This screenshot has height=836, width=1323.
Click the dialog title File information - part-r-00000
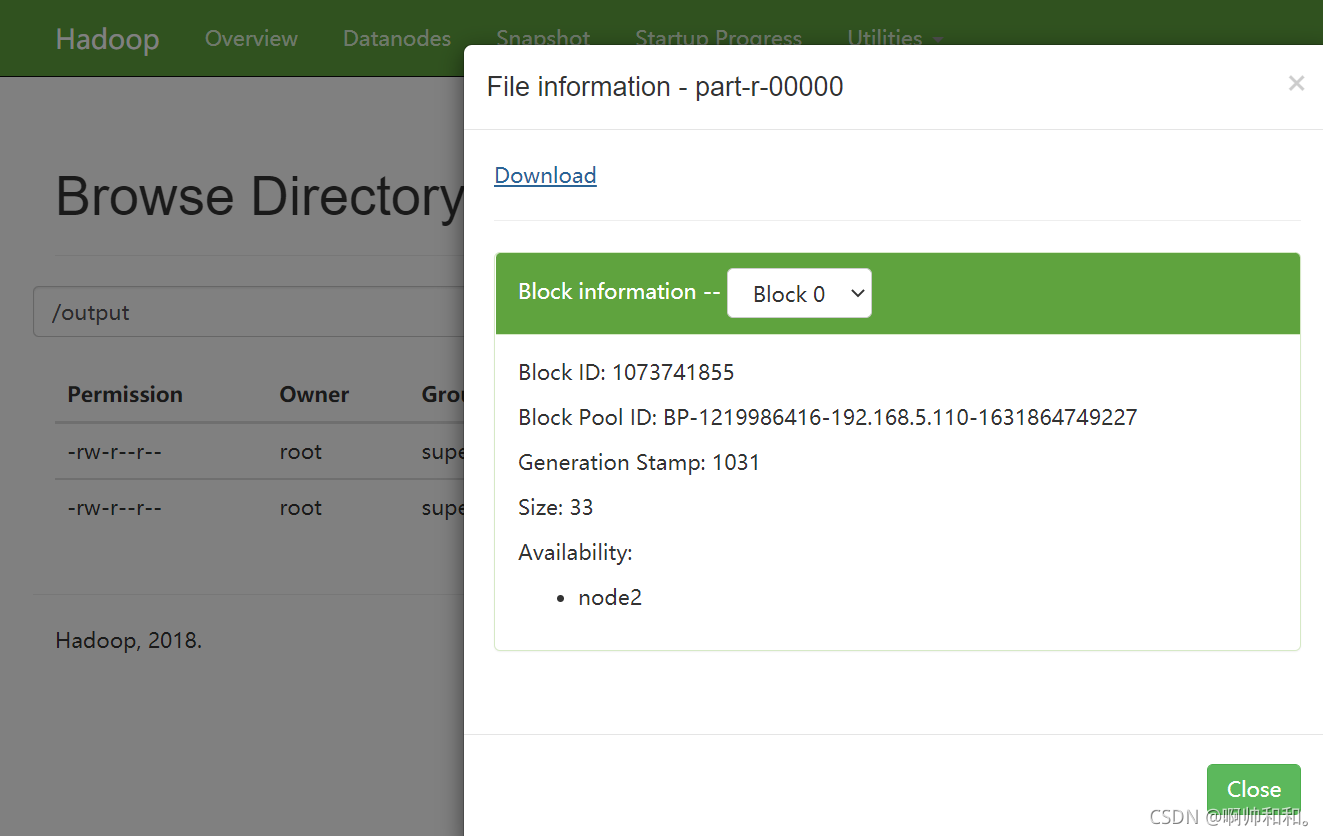point(665,87)
